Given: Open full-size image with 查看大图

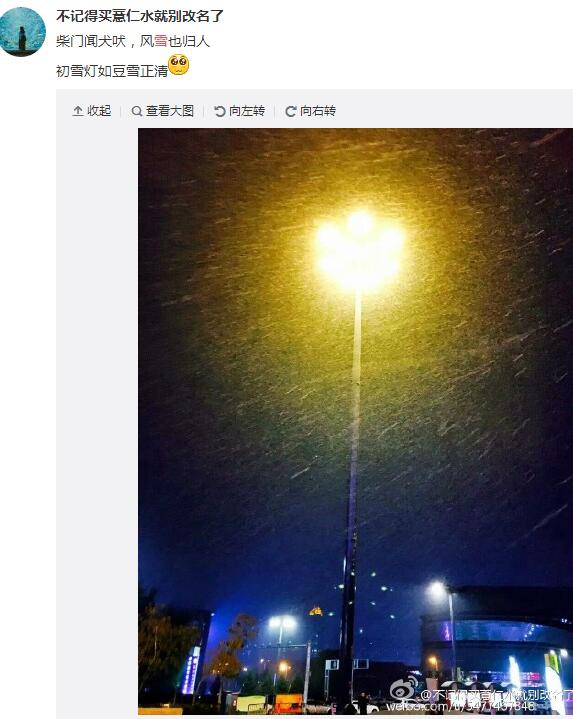Looking at the screenshot, I should pyautogui.click(x=170, y=111).
